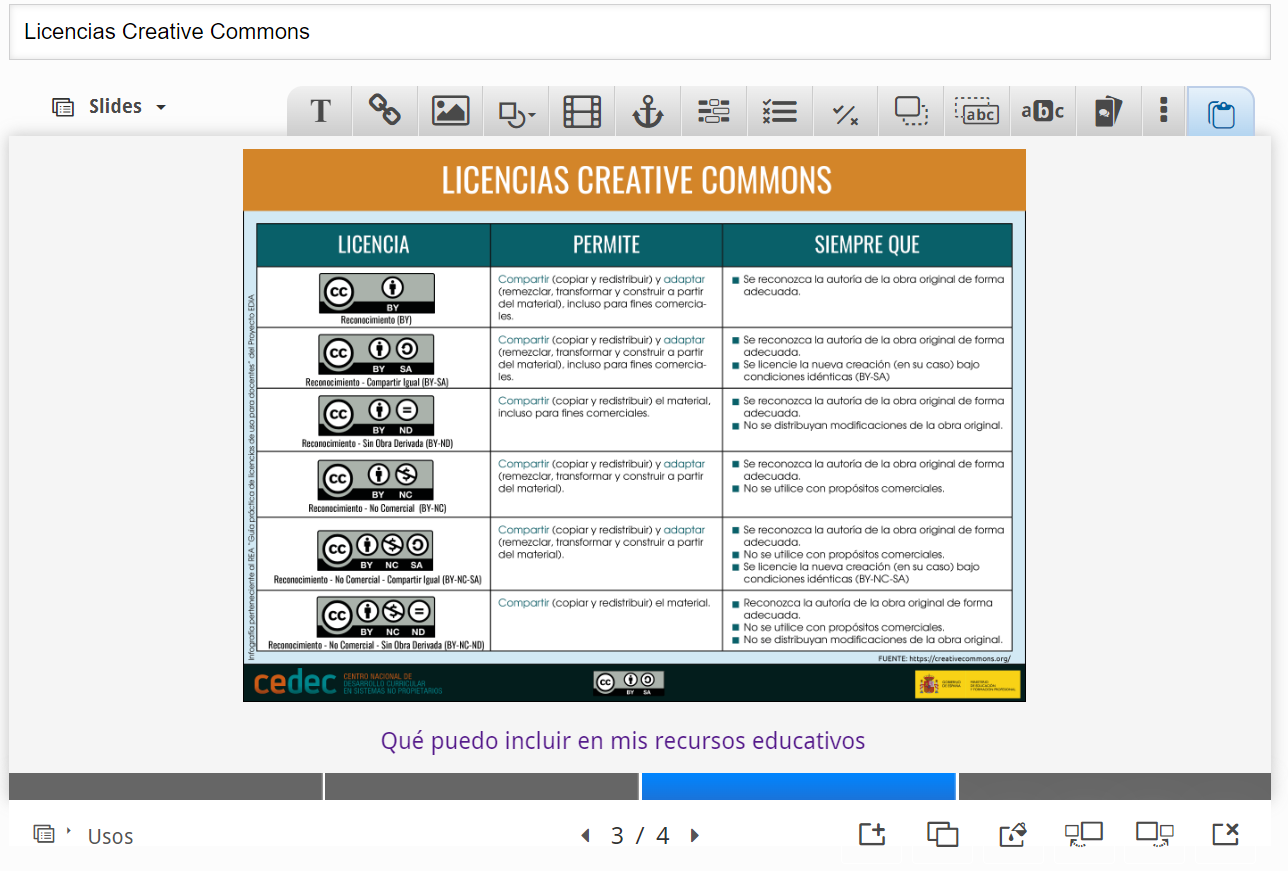Add a Drag and Drop task
This screenshot has width=1288, height=871.
[912, 111]
